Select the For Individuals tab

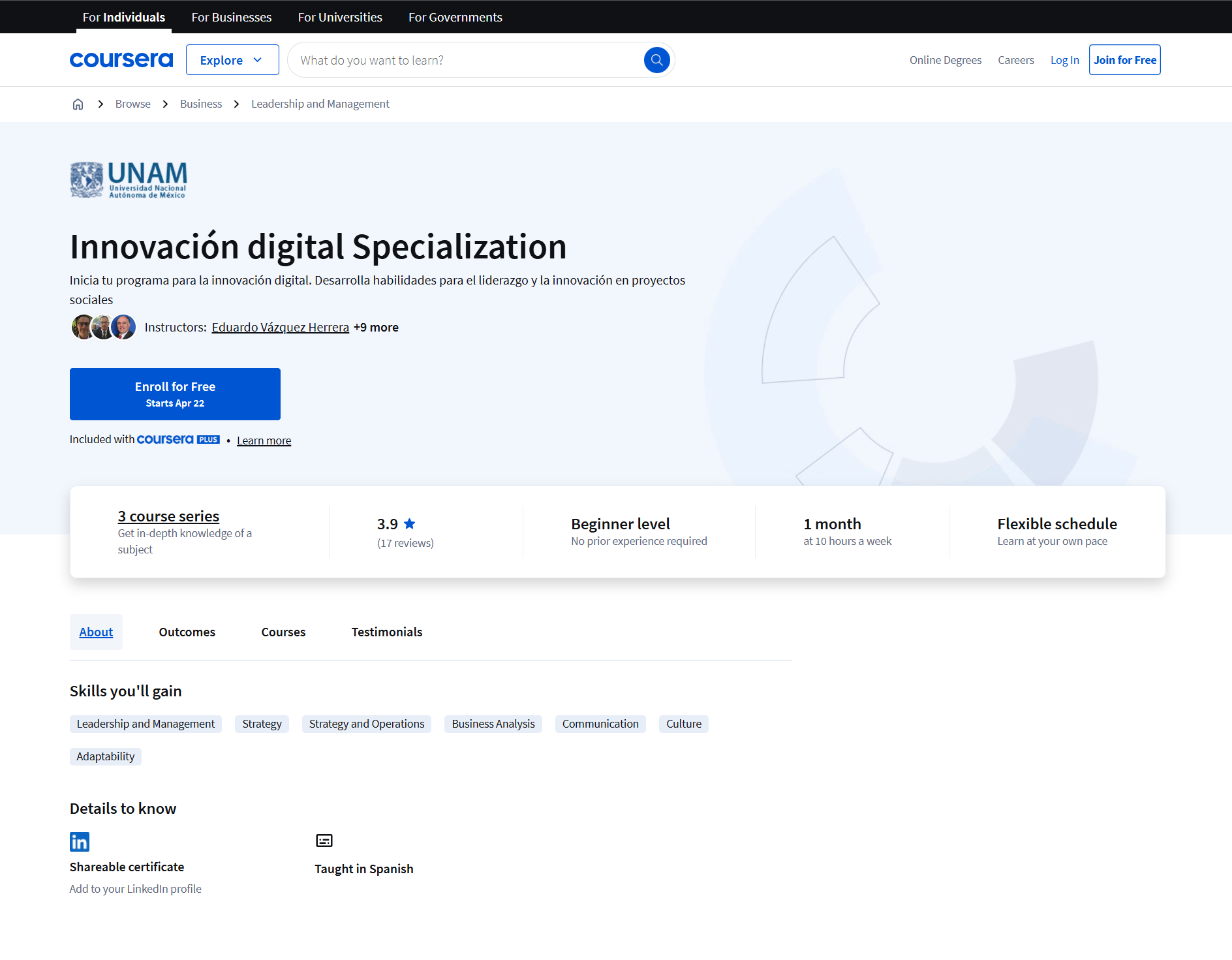coord(124,17)
